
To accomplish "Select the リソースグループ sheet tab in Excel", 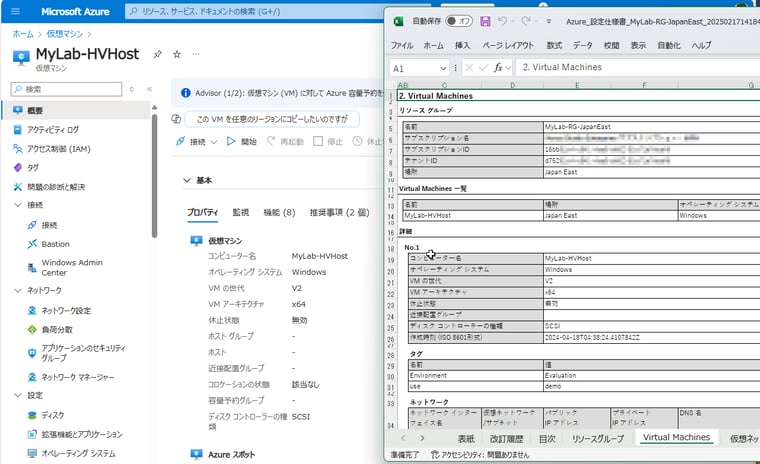I will 597,438.
